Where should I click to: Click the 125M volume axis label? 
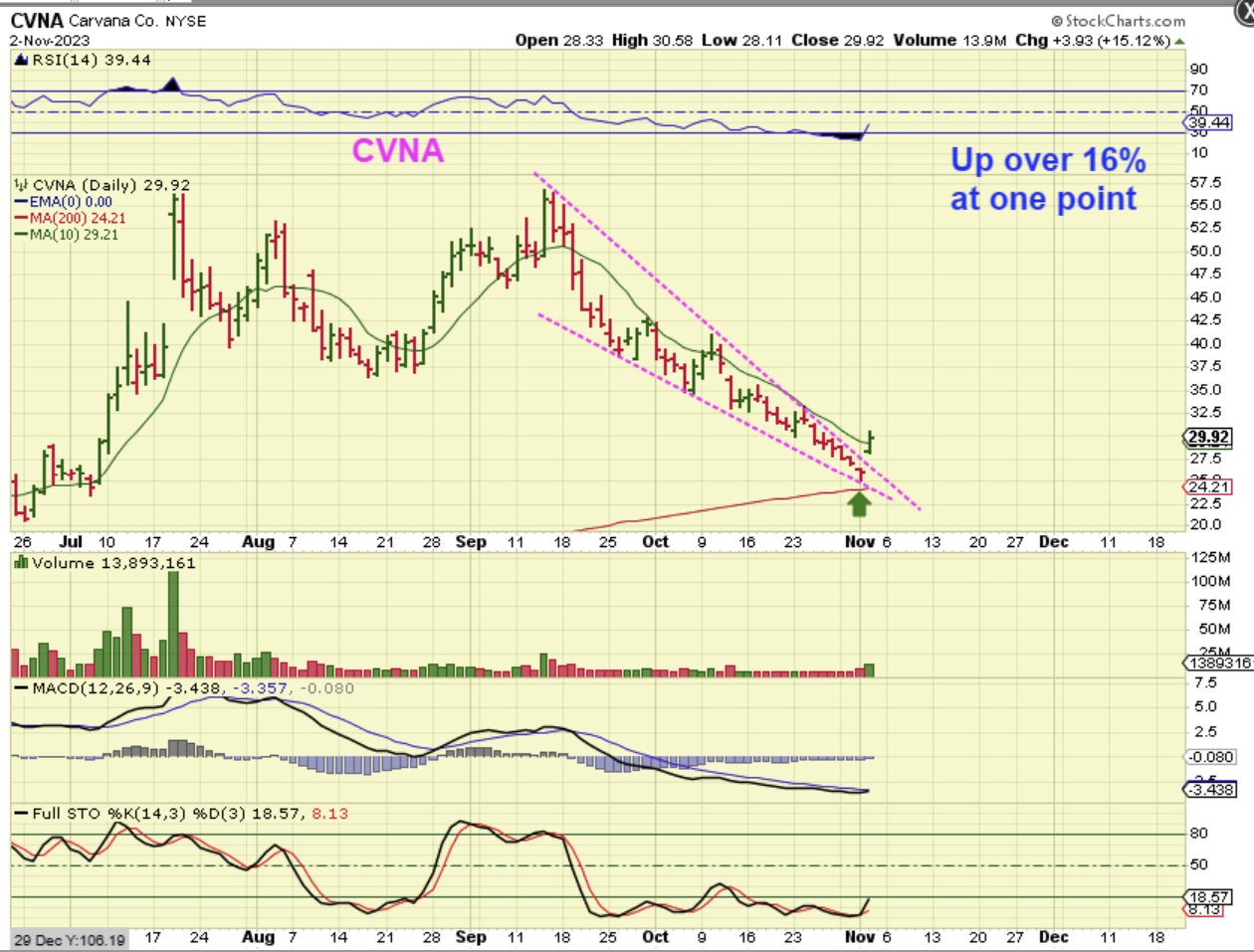(1210, 556)
